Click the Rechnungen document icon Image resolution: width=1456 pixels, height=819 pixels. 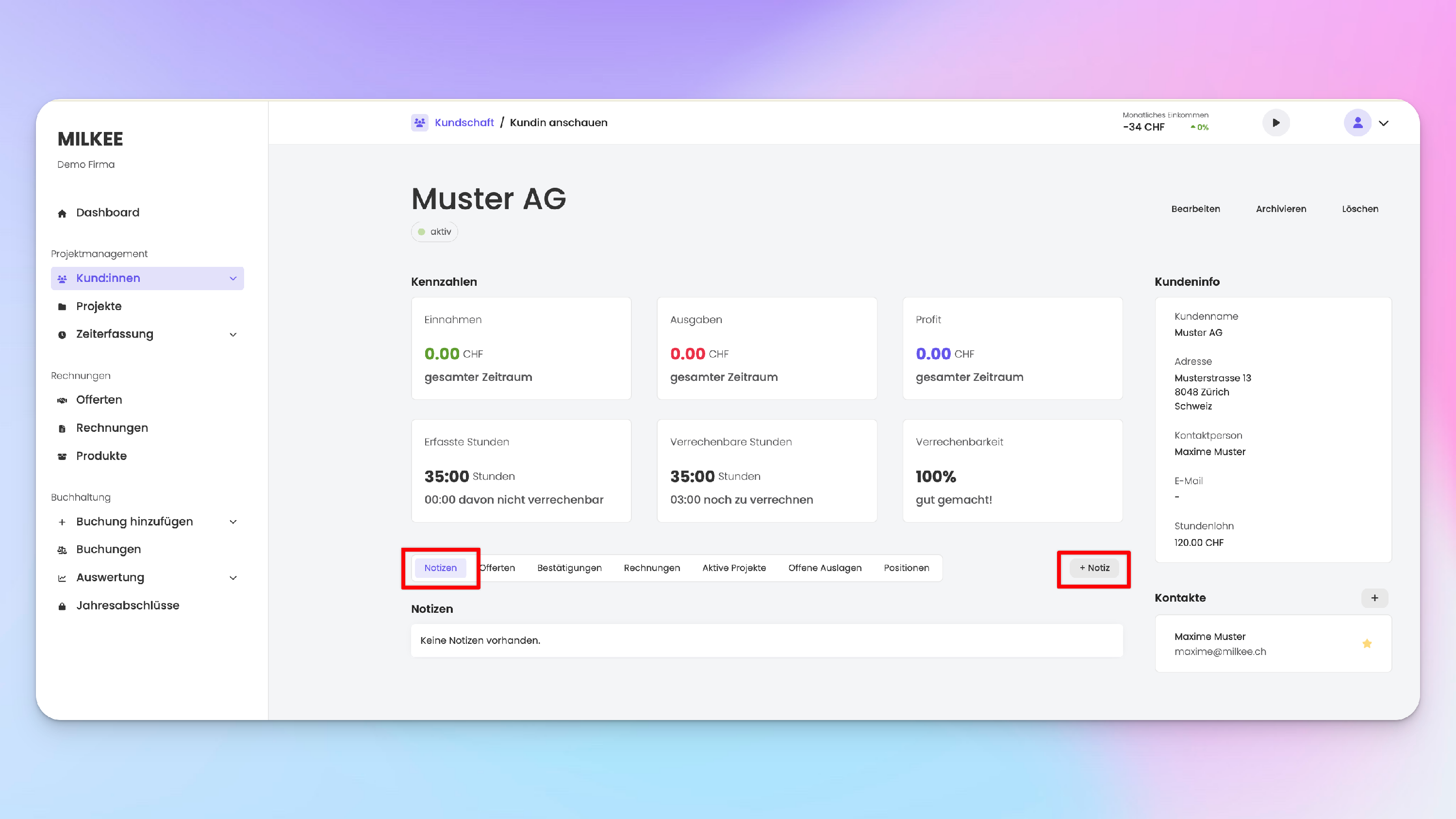[x=62, y=428]
